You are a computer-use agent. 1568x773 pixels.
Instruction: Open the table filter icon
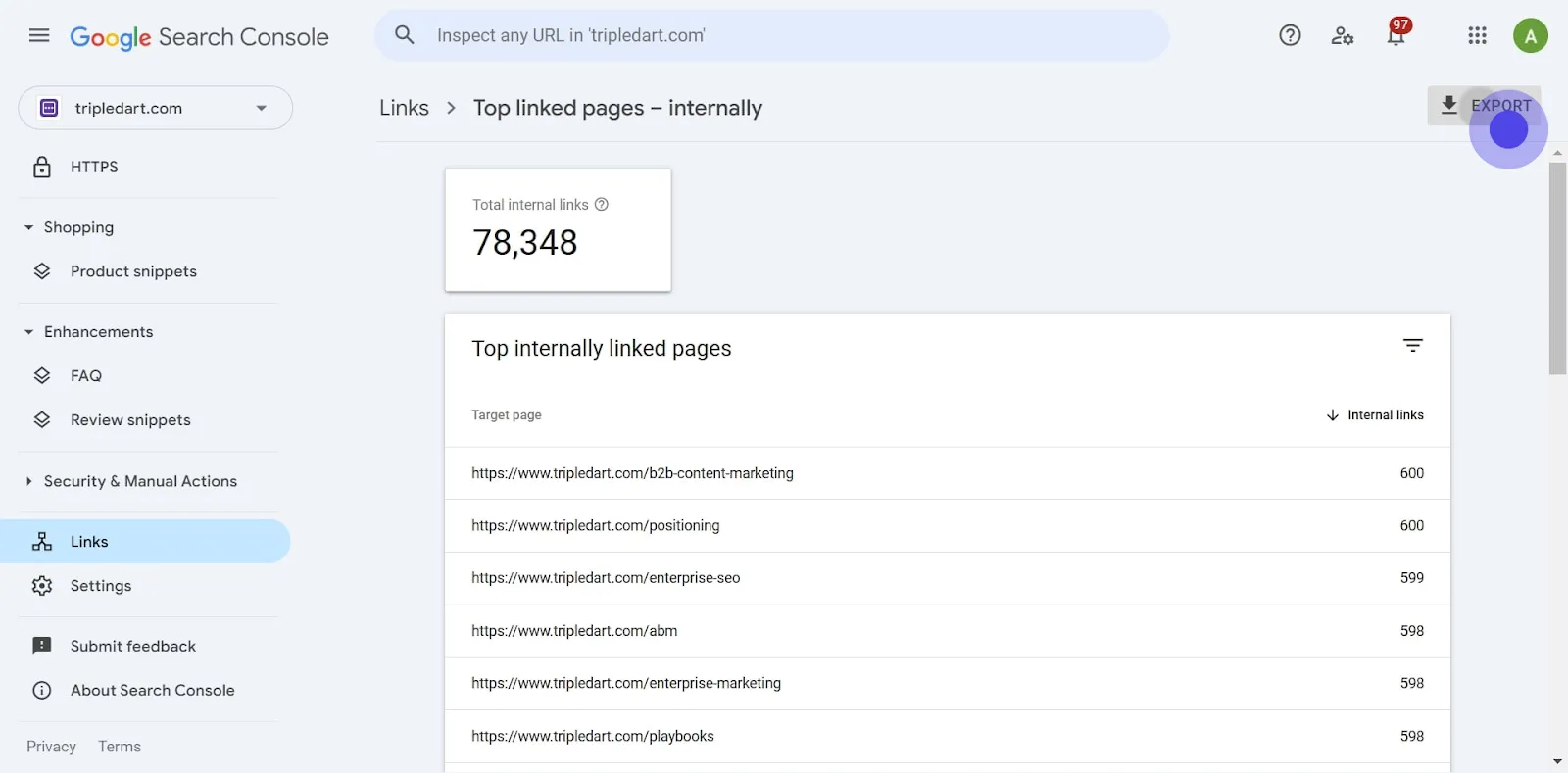[1412, 346]
